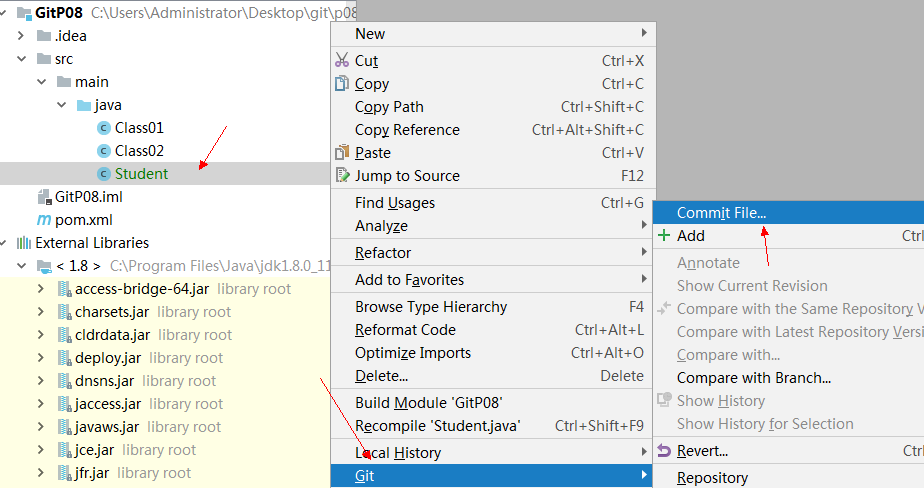
Task: Choose Reformat Code from the menu
Action: (405, 330)
